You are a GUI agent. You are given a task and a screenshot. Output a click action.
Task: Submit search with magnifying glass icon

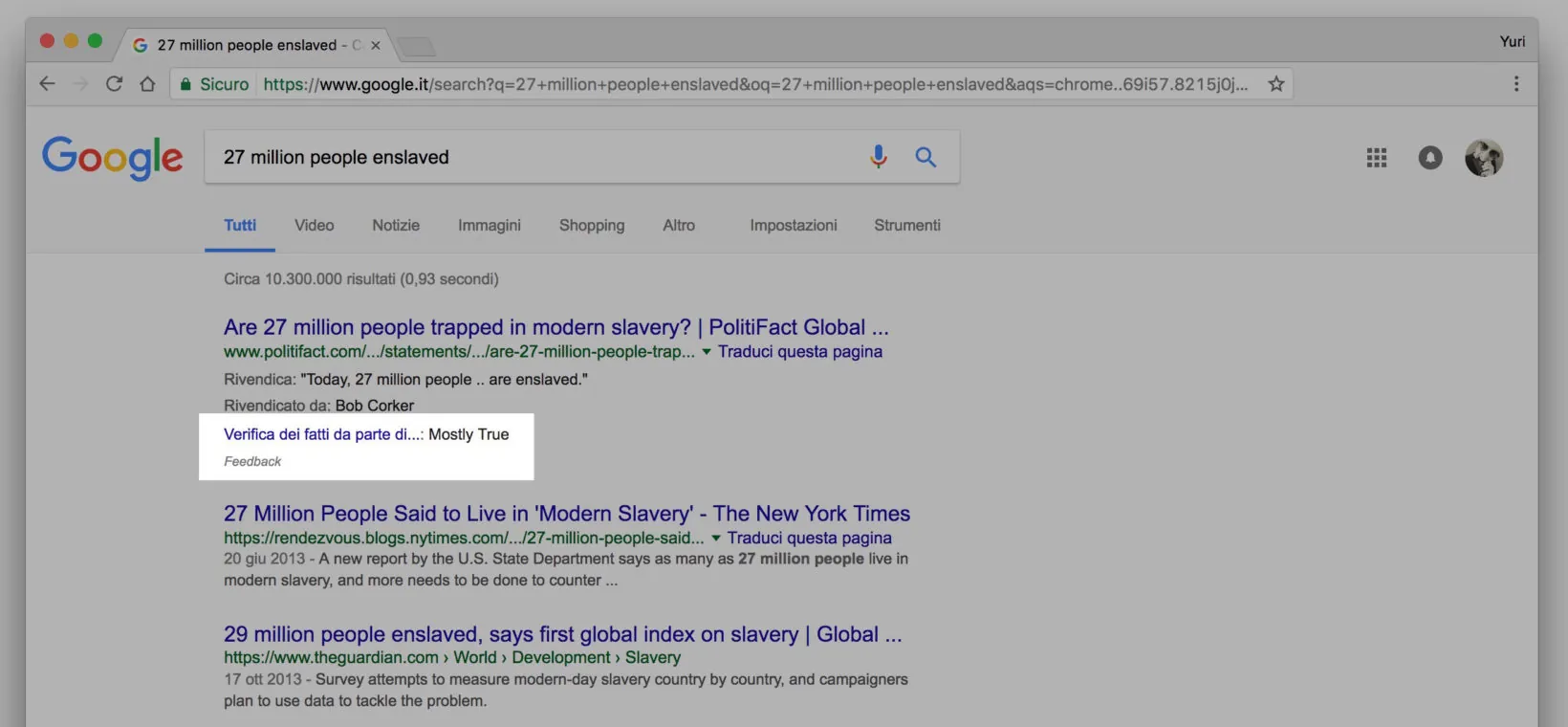(926, 157)
